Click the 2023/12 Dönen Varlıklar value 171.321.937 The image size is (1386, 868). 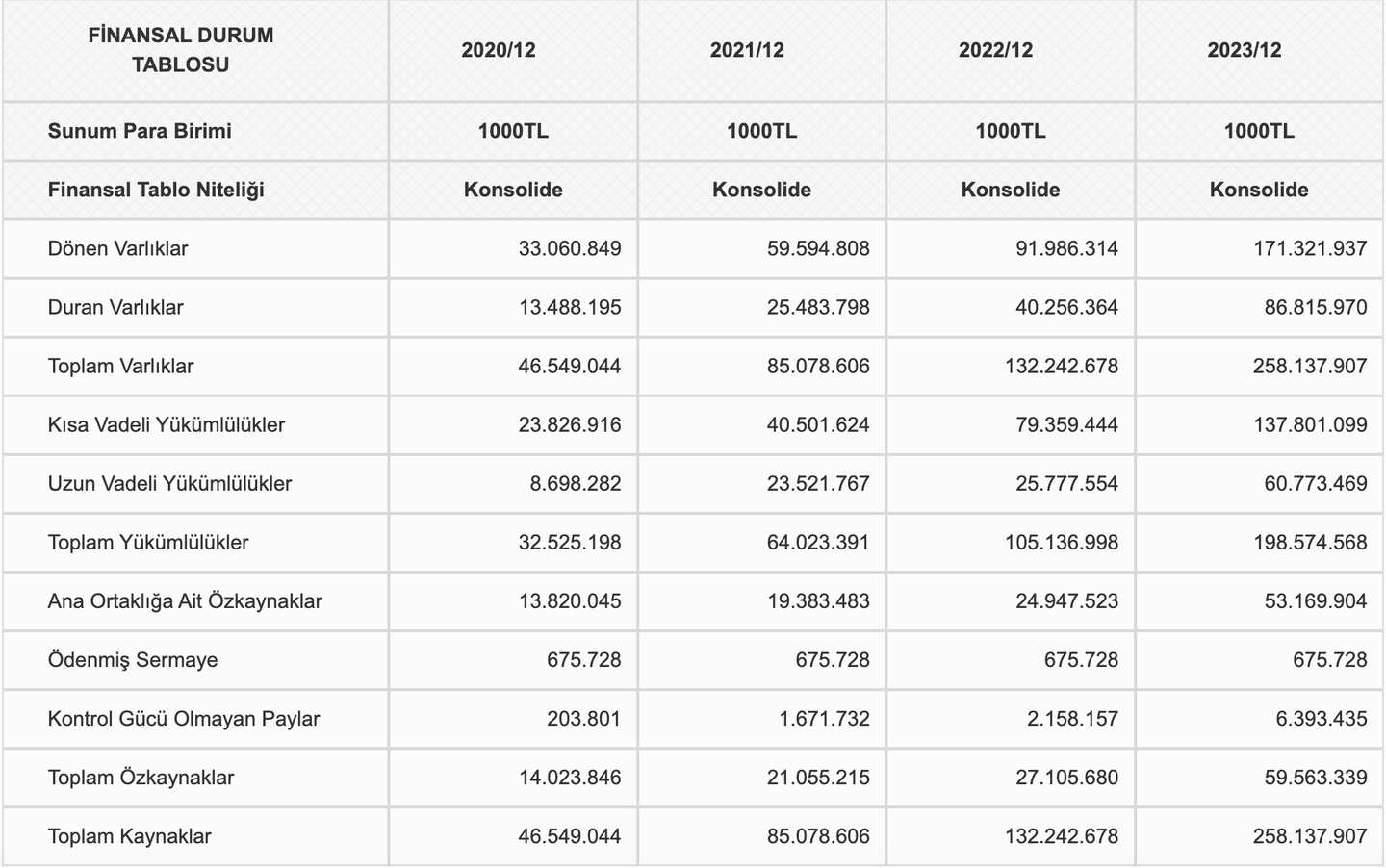click(x=1309, y=248)
